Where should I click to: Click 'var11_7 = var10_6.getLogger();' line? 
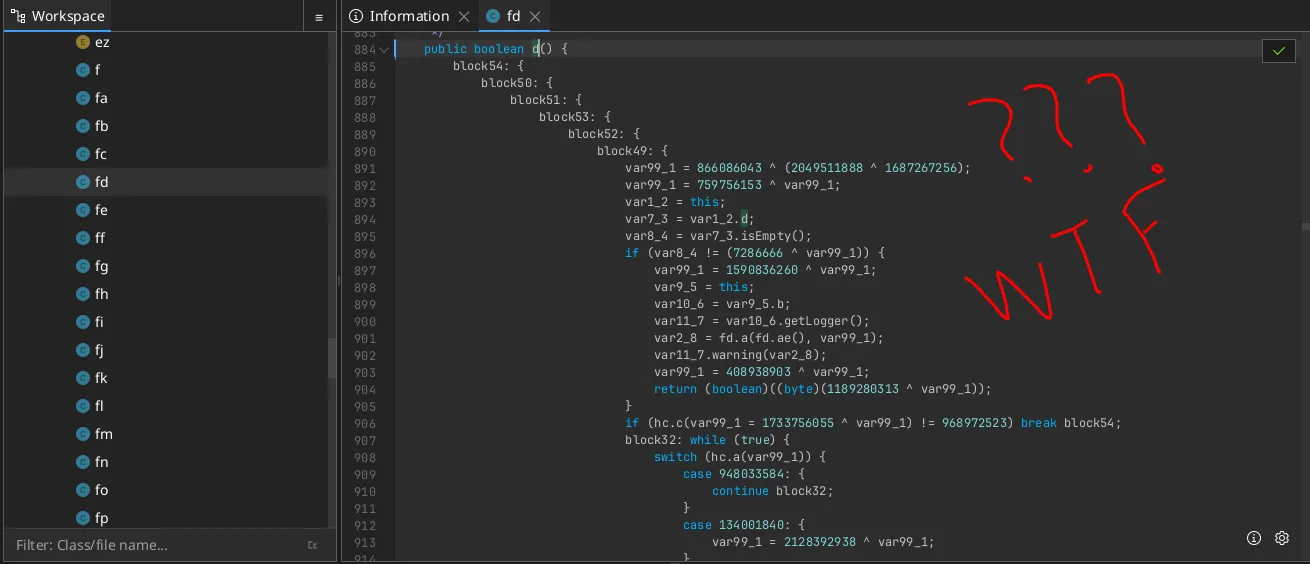[762, 321]
